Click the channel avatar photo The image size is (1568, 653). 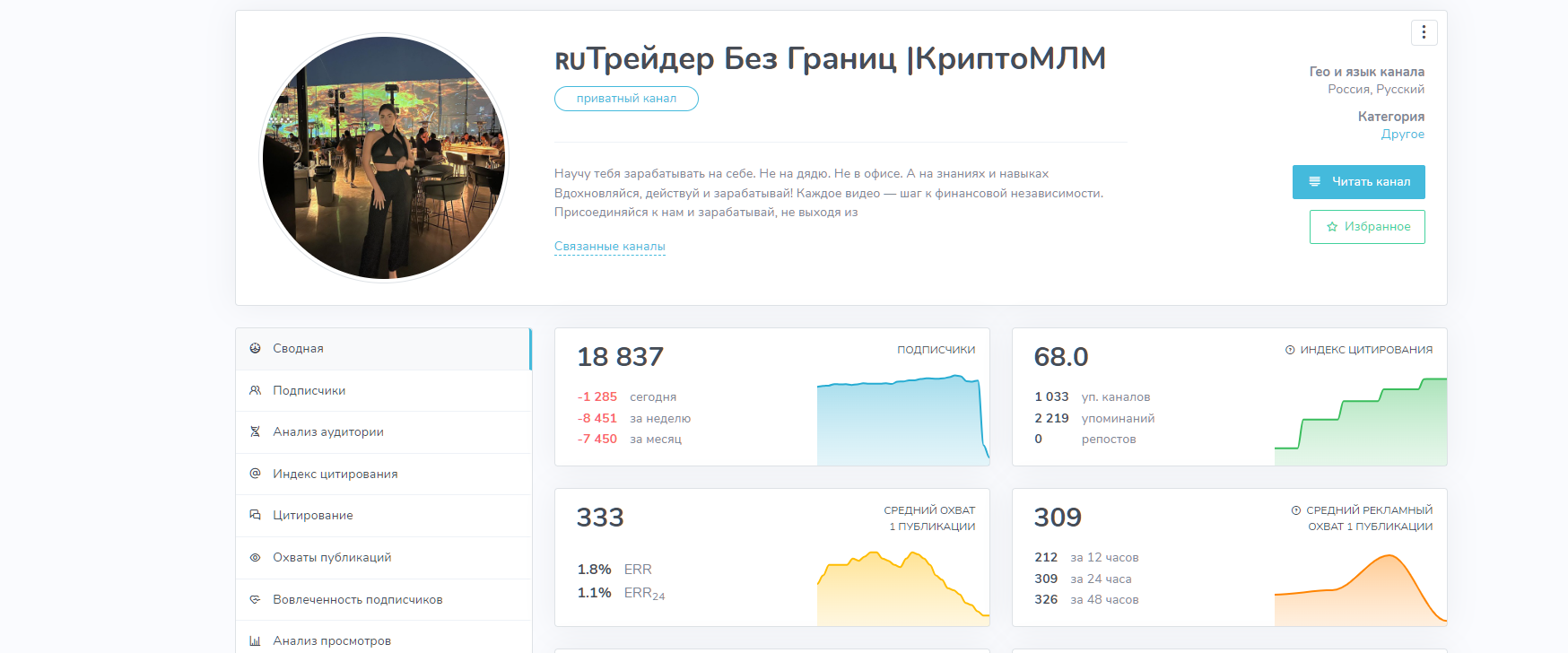pos(384,158)
